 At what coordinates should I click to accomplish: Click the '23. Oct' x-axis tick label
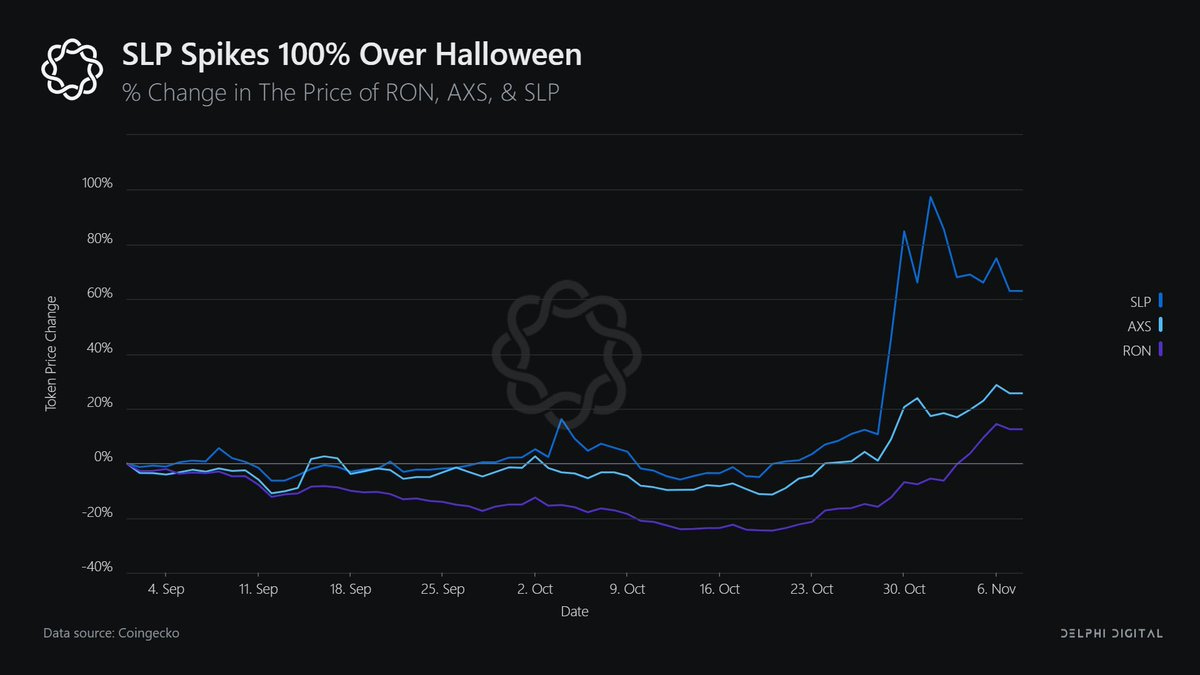[811, 589]
